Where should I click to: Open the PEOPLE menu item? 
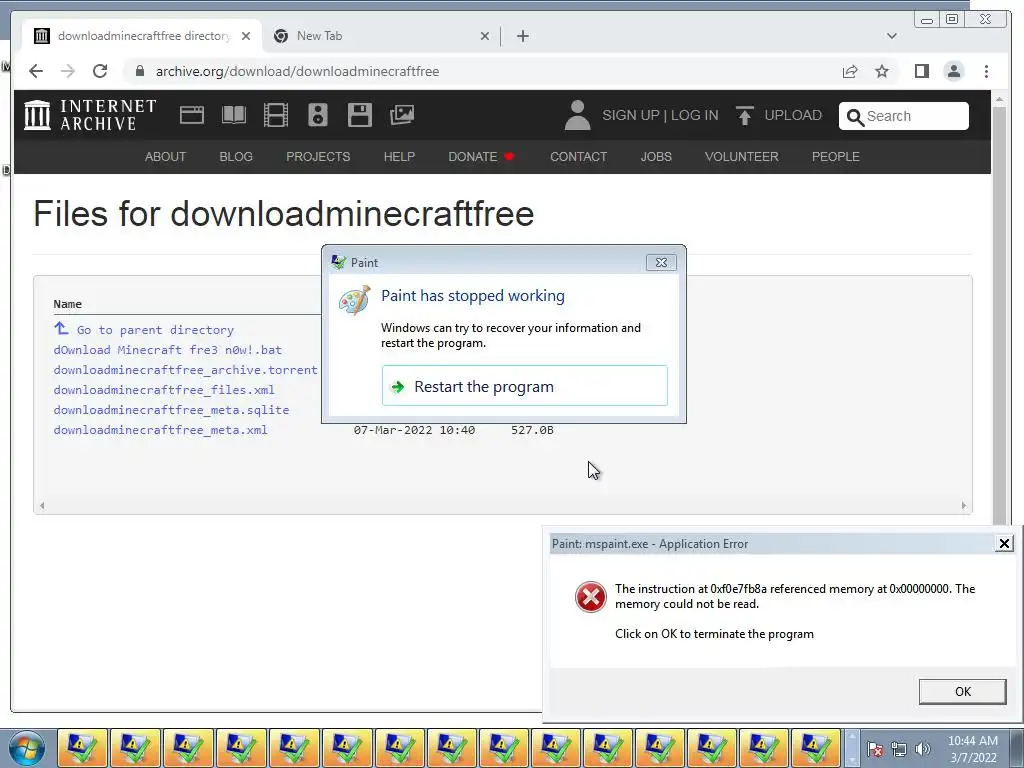point(835,157)
